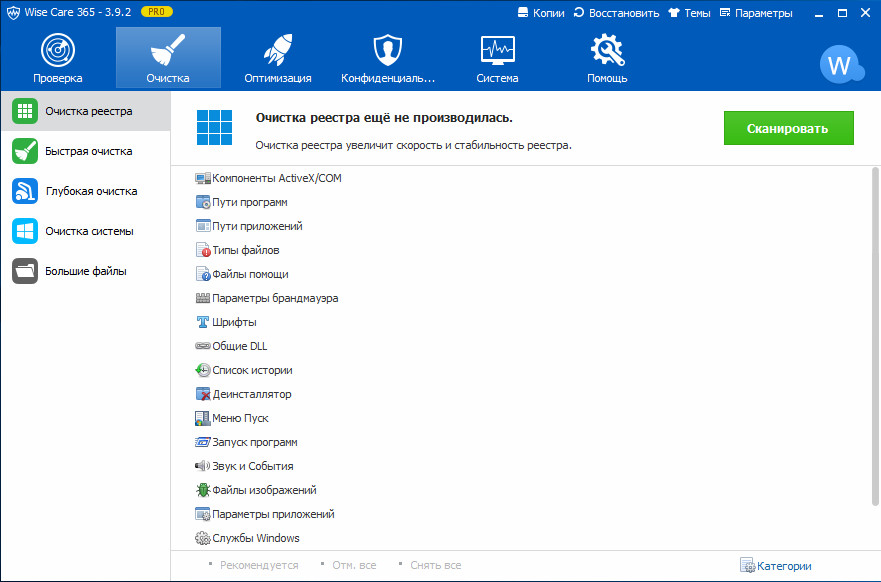Select the Звук и События text row
881x582 pixels.
click(253, 466)
